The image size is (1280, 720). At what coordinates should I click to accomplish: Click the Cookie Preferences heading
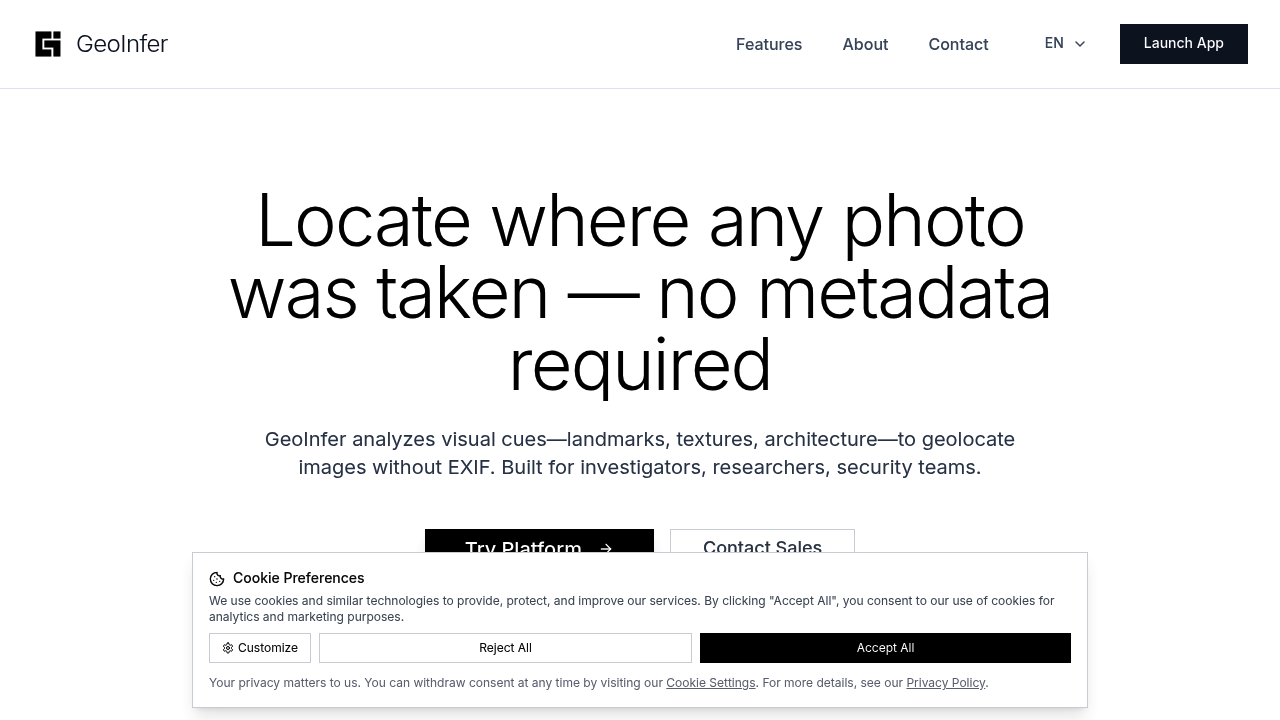coord(298,578)
